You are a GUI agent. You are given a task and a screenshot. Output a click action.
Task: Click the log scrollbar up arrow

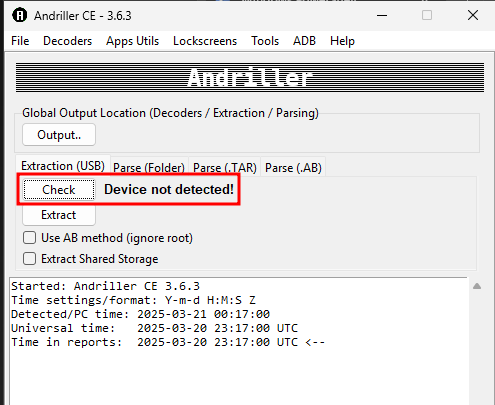477,286
